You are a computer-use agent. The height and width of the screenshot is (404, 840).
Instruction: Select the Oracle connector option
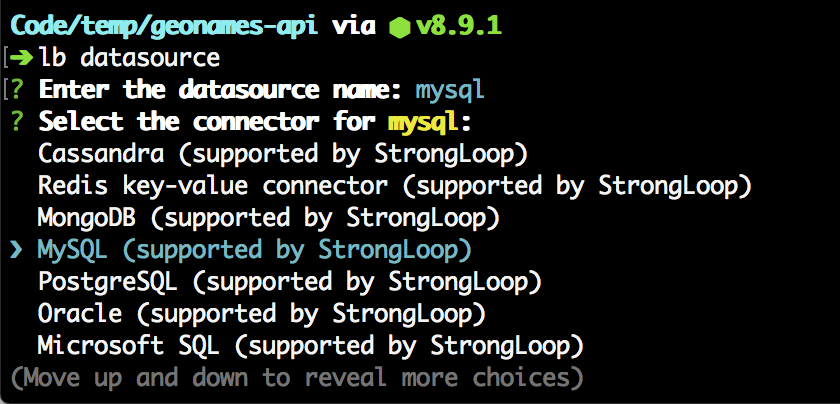tap(262, 314)
